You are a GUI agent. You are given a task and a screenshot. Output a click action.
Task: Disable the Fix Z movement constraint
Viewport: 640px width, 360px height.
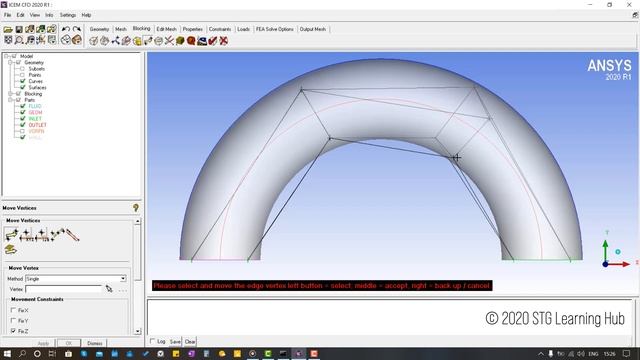(13, 331)
